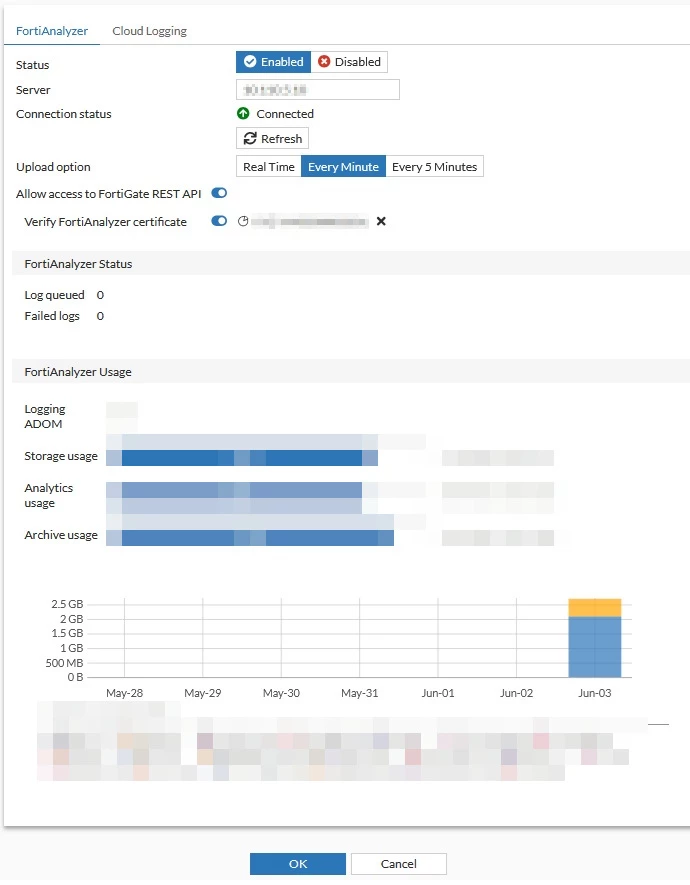Viewport: 690px width, 885px height.
Task: Switch to the Cloud Logging tab
Action: click(x=149, y=31)
